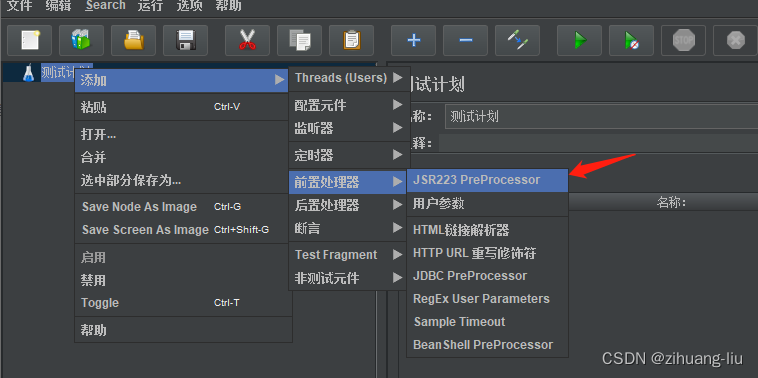
Task: Open the 编辑 menu
Action: [58, 6]
